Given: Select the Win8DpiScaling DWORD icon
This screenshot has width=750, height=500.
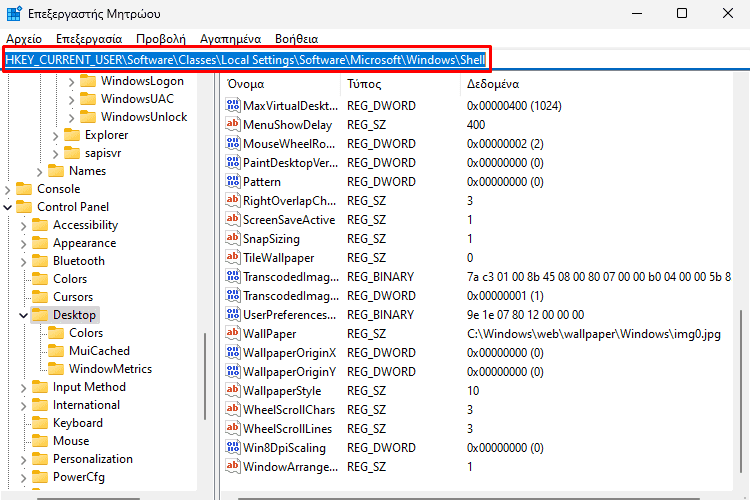Looking at the screenshot, I should pos(233,447).
